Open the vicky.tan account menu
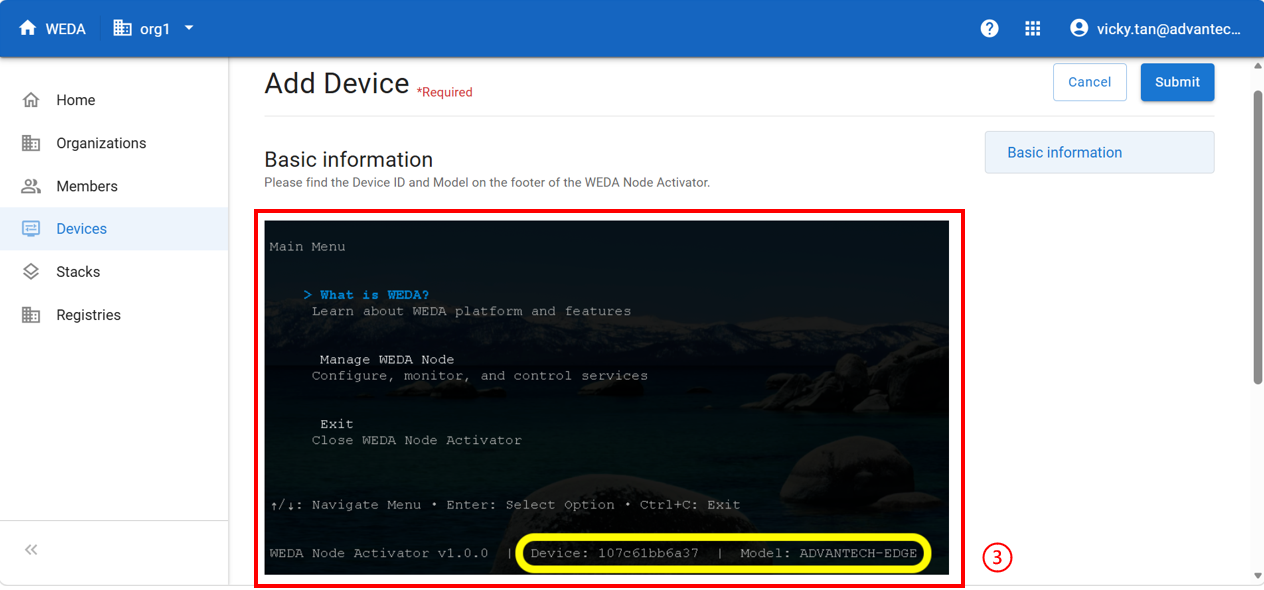 tap(1155, 29)
